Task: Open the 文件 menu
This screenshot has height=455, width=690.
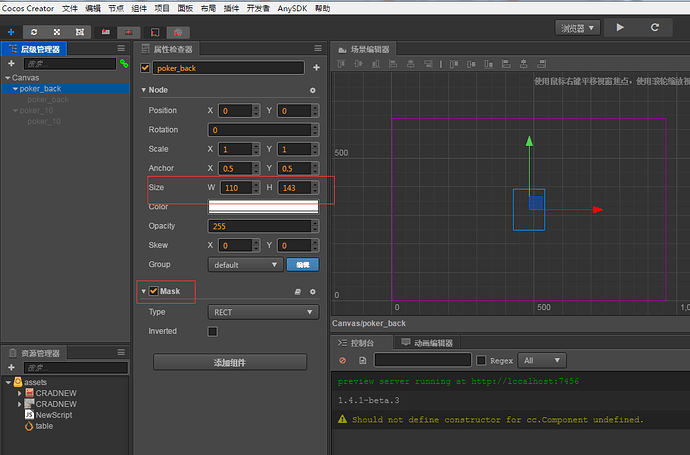Action: (69, 7)
